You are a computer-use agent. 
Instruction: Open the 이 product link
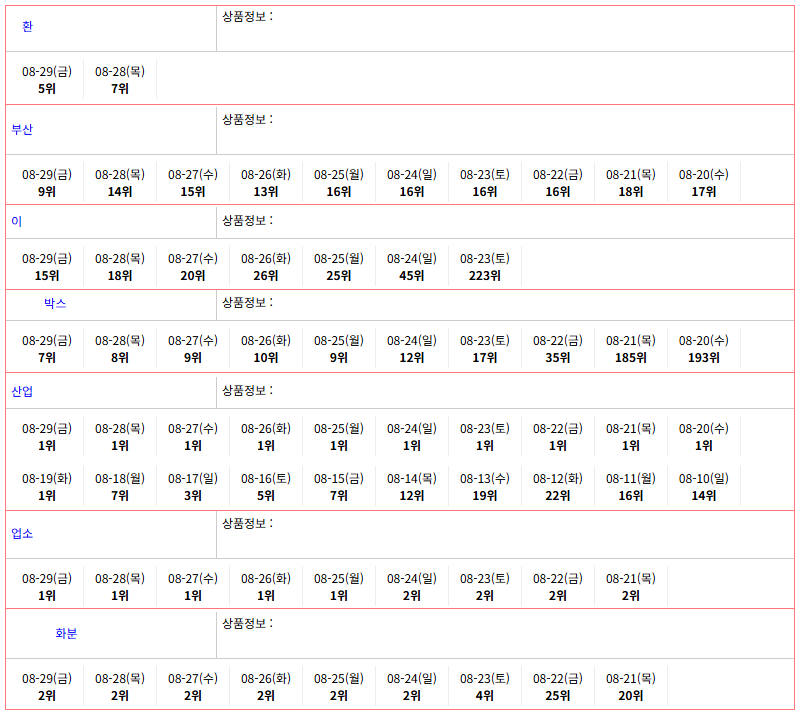[x=16, y=222]
